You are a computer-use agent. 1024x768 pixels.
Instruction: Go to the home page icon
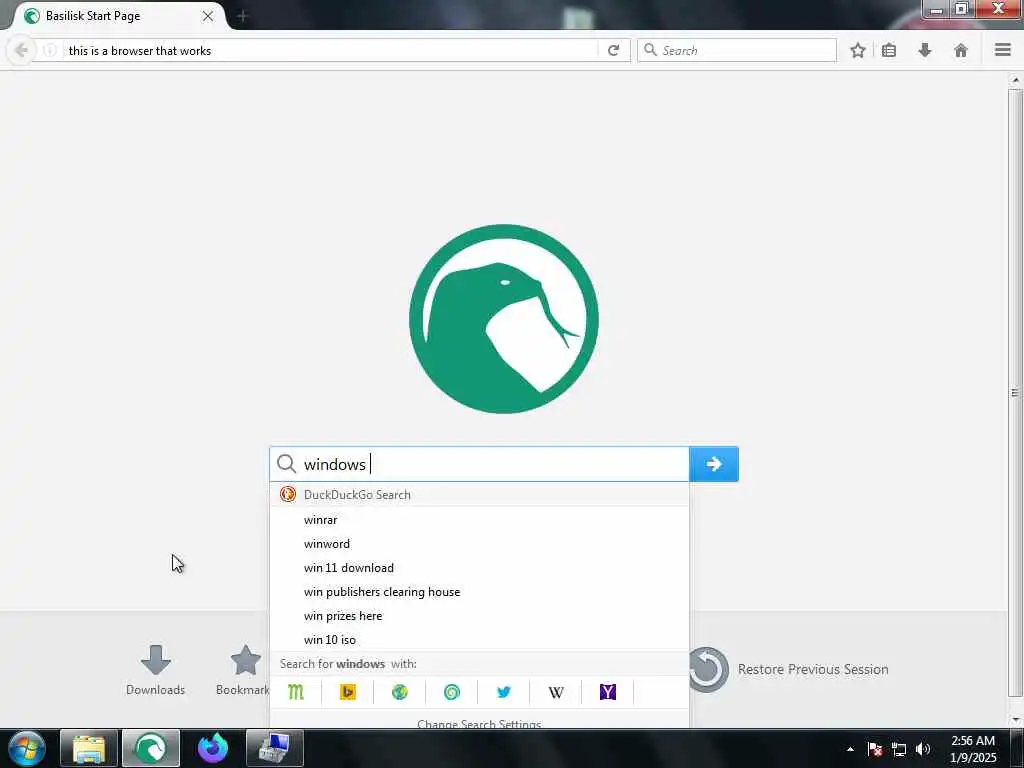[961, 50]
